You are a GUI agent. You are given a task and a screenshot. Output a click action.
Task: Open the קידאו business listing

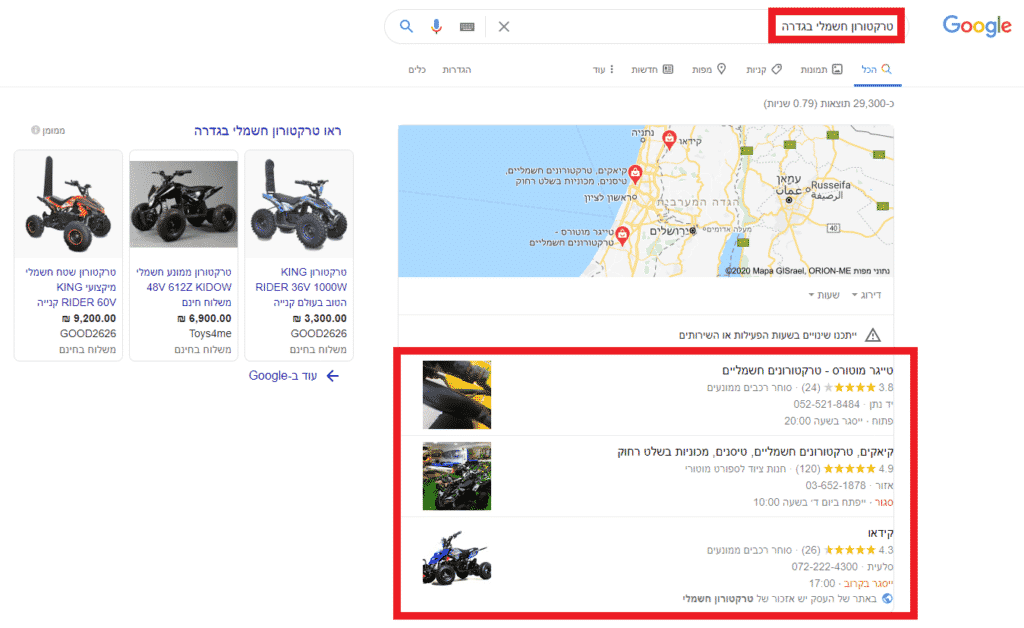pyautogui.click(x=880, y=533)
